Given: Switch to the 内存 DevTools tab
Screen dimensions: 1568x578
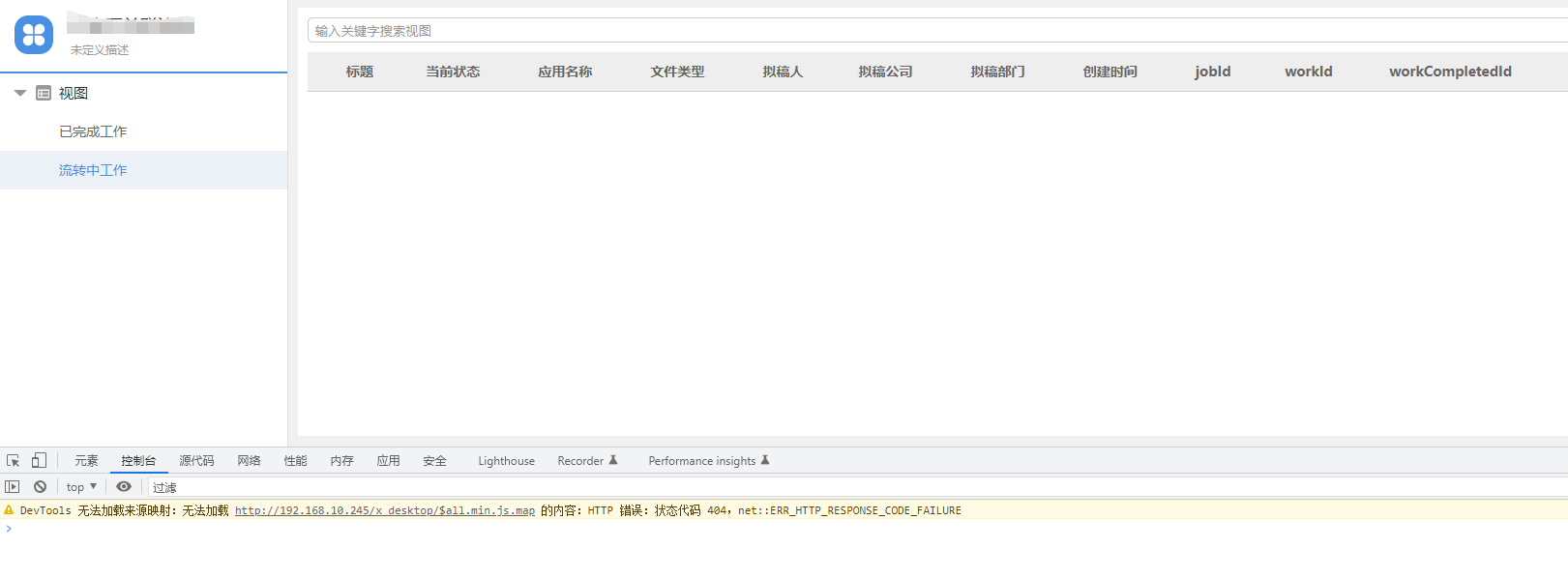Looking at the screenshot, I should (x=341, y=461).
